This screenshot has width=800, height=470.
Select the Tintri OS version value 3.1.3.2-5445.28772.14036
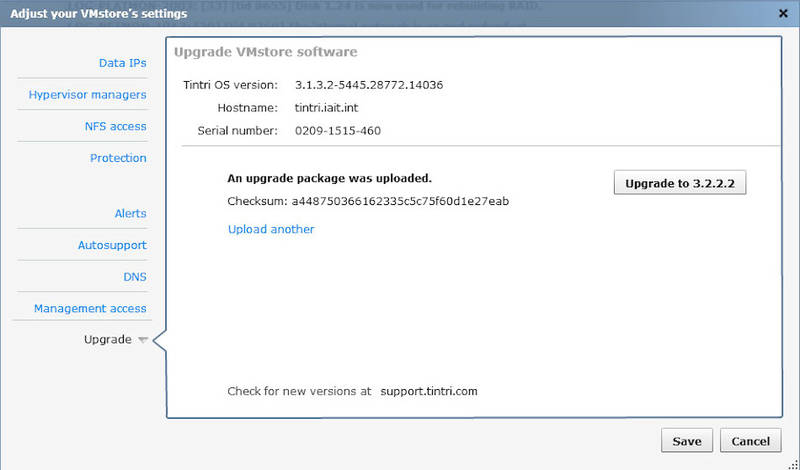tap(369, 85)
